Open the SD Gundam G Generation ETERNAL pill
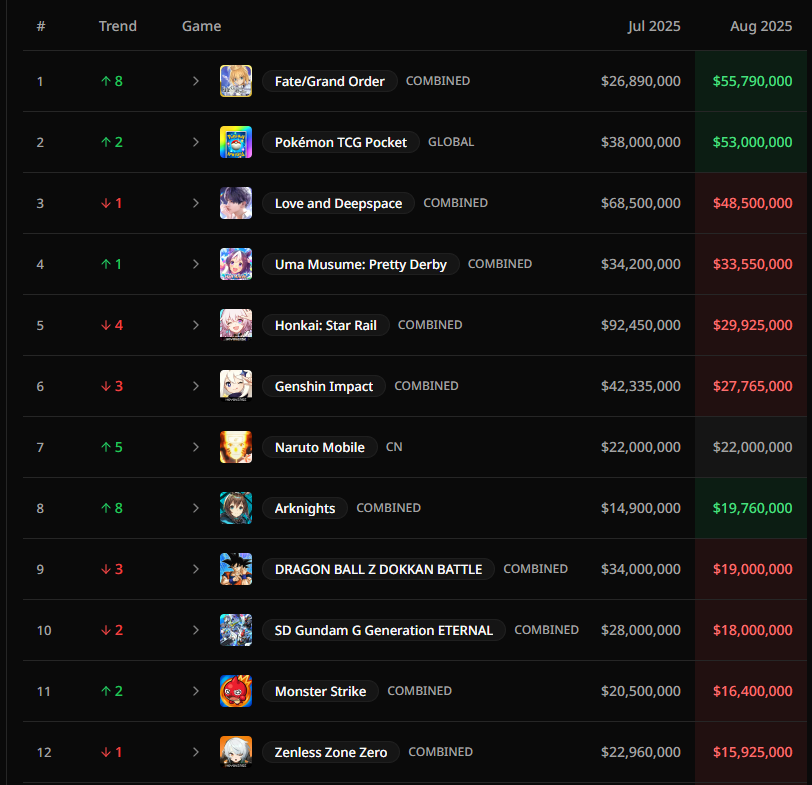This screenshot has width=812, height=785. point(384,630)
